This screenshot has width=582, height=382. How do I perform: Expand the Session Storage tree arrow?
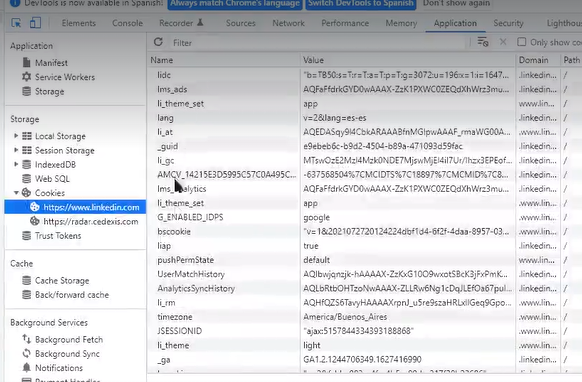(16, 150)
